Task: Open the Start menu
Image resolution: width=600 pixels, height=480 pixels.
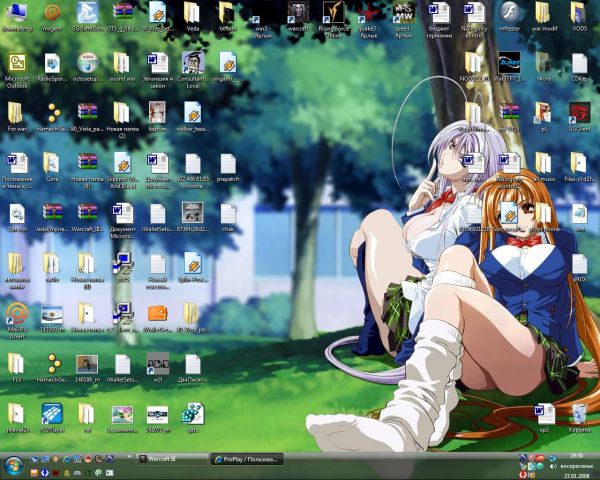Action: tap(14, 466)
